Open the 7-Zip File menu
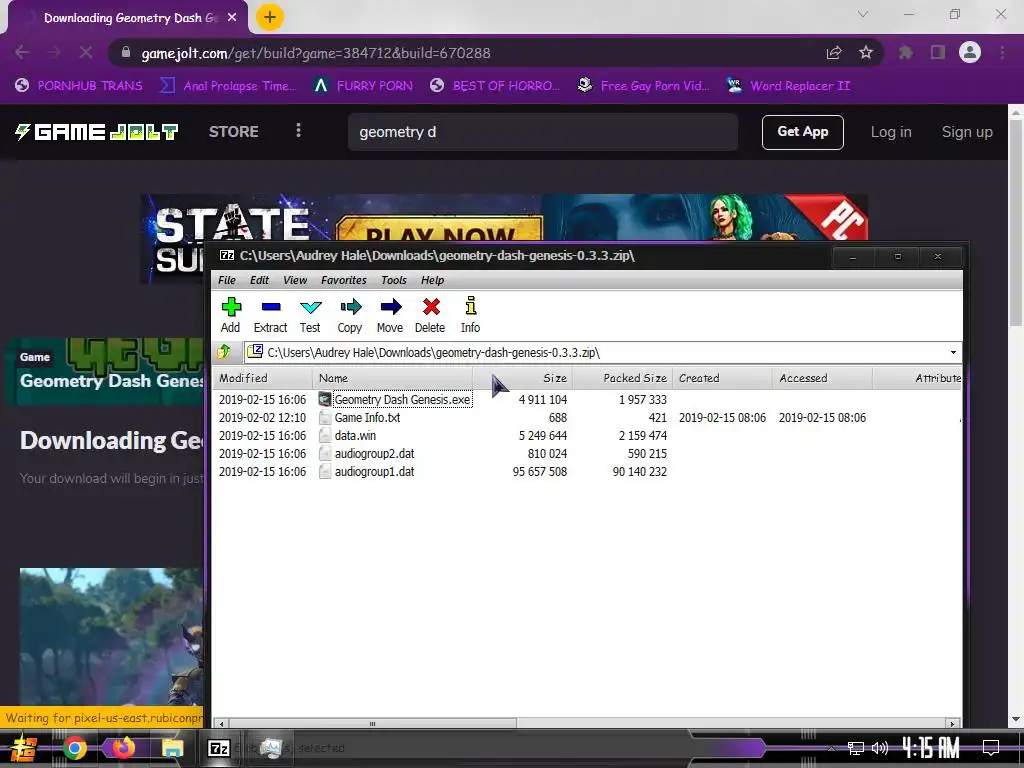The height and width of the screenshot is (768, 1024). click(227, 280)
